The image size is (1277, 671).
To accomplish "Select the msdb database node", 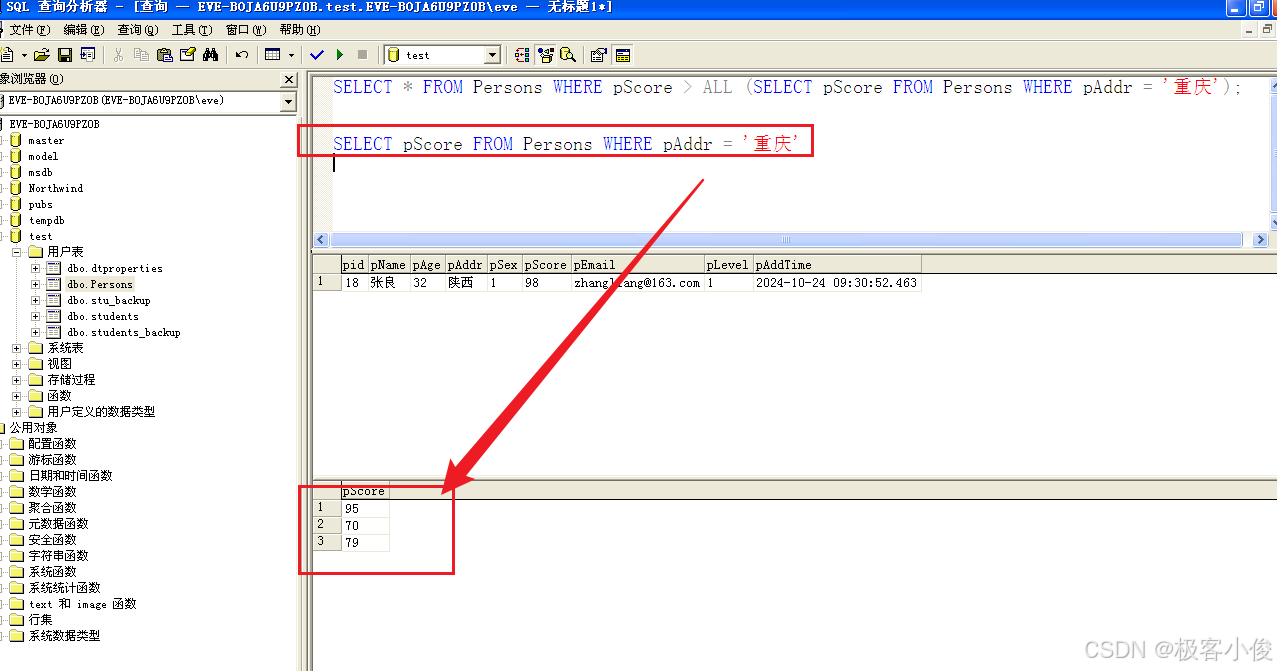I will pyautogui.click(x=40, y=172).
